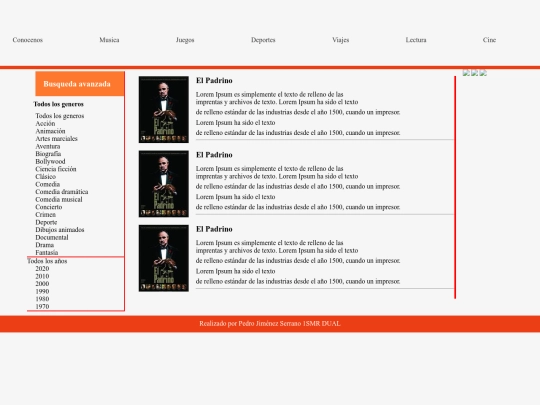This screenshot has width=540, height=405.
Task: Open the Juegos menu item
Action: (185, 40)
